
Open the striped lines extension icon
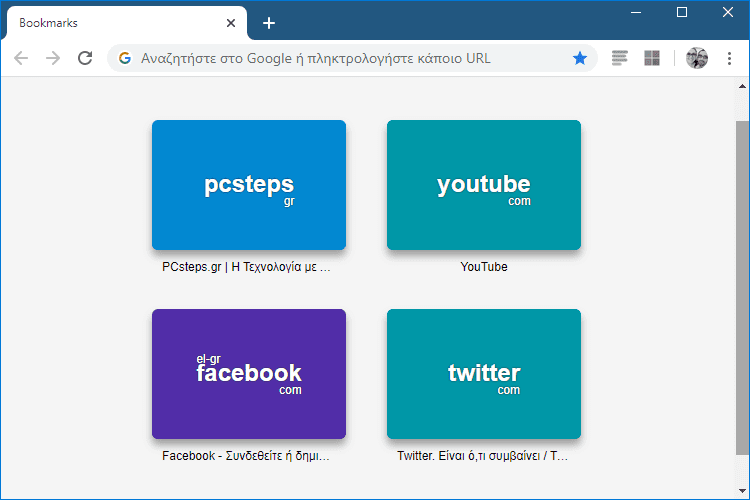pyautogui.click(x=619, y=58)
